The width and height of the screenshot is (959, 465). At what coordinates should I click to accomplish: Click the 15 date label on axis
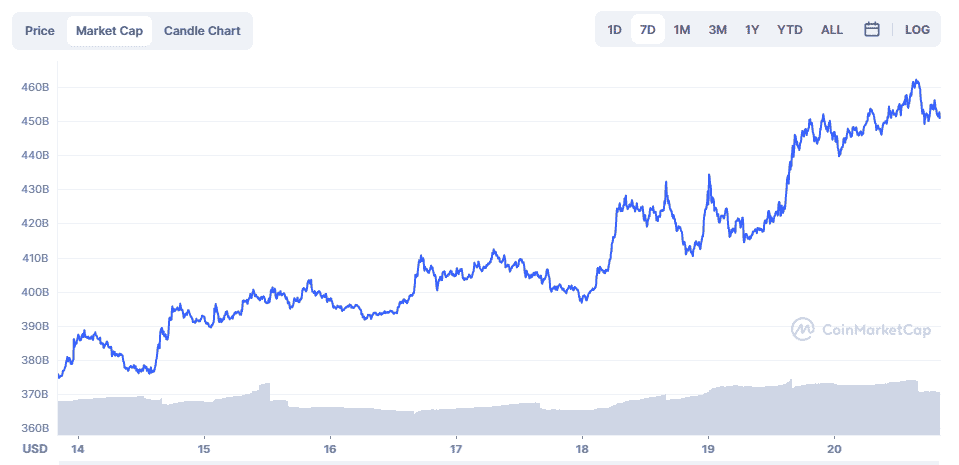(204, 447)
